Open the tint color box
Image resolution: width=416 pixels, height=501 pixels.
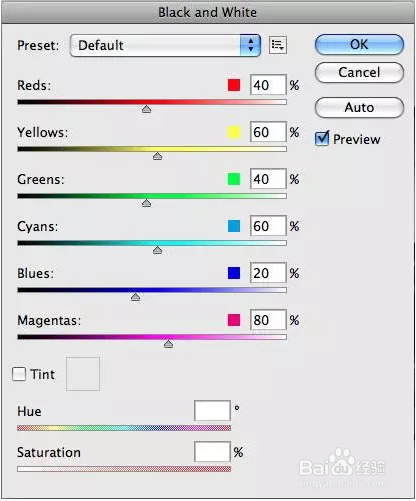click(83, 374)
